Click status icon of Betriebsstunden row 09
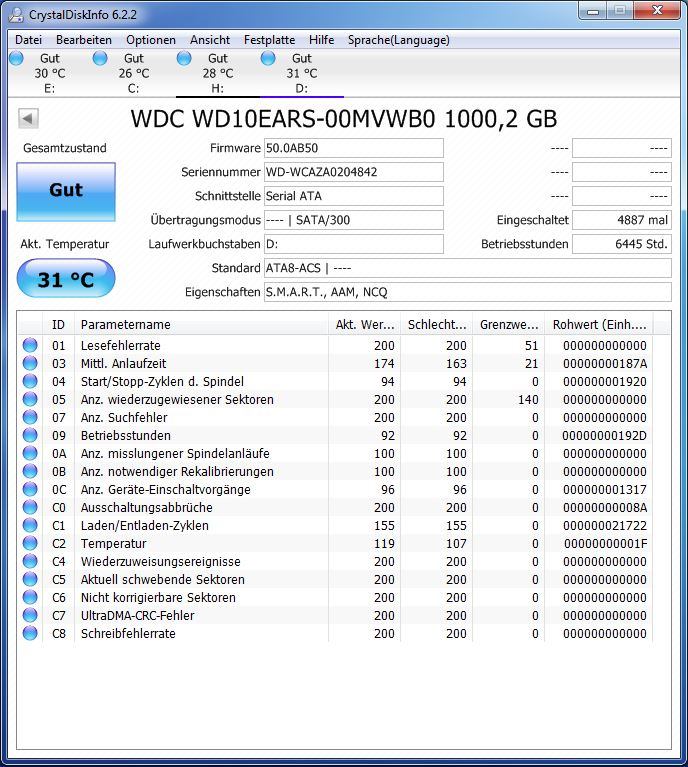Screen dimensions: 688x767 (x=30, y=435)
